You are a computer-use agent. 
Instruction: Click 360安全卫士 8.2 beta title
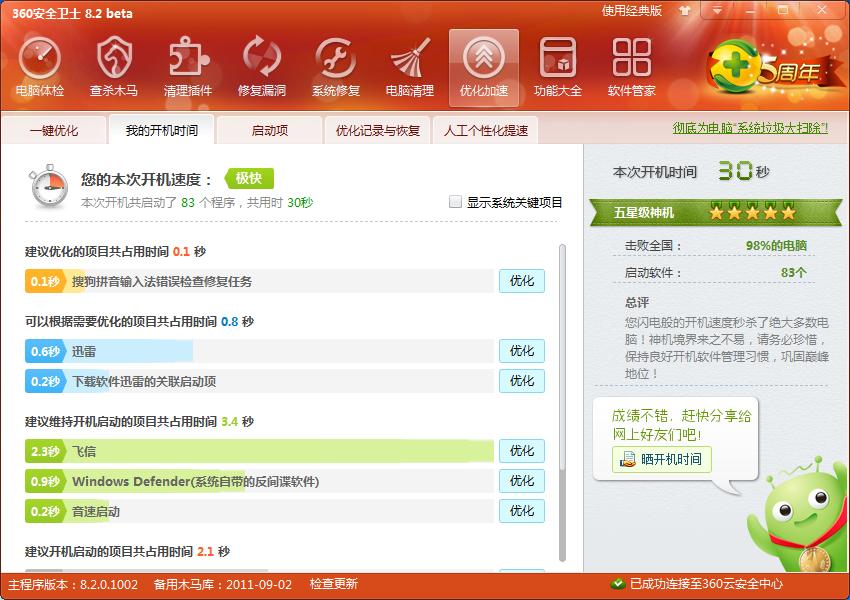pos(72,13)
